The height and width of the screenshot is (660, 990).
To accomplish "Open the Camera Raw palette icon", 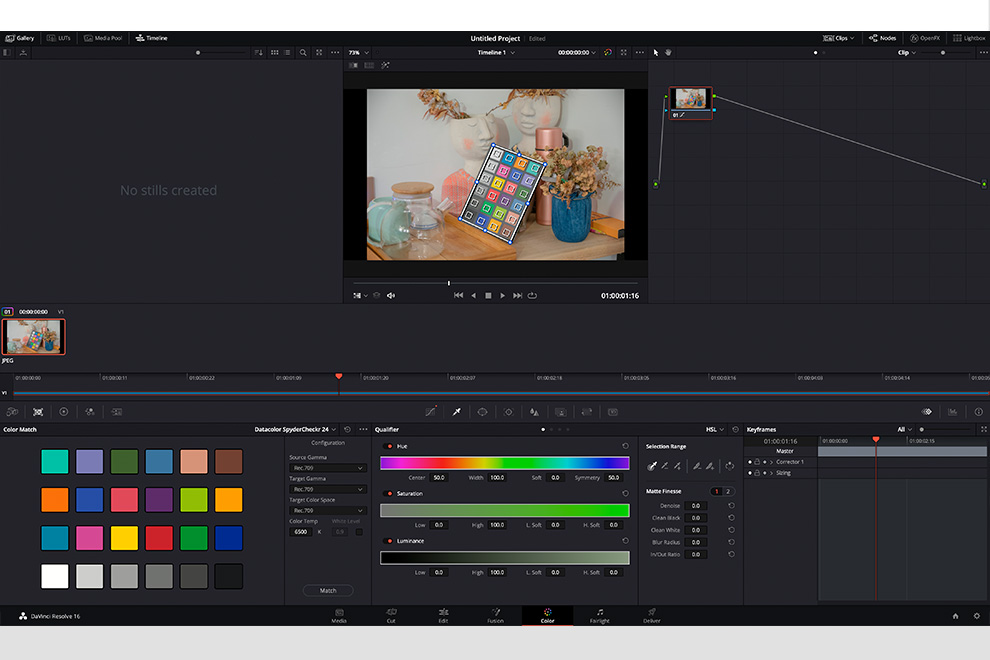I will click(12, 412).
